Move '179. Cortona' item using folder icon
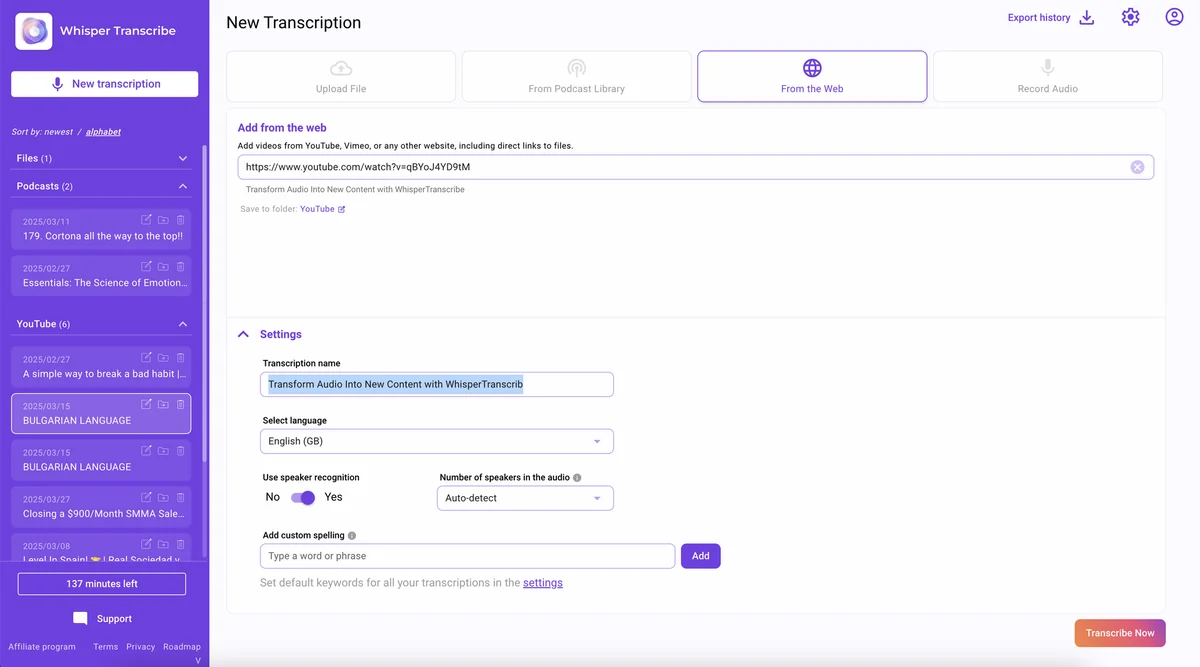Image resolution: width=1200 pixels, height=667 pixels. tap(163, 220)
